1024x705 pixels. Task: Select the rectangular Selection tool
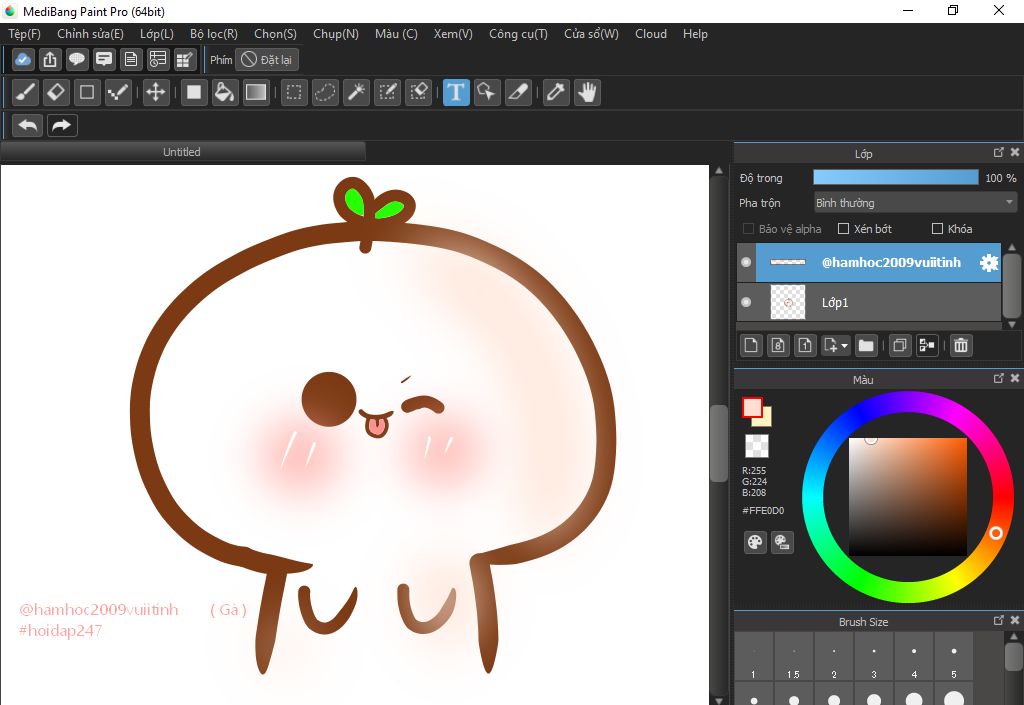coord(294,92)
